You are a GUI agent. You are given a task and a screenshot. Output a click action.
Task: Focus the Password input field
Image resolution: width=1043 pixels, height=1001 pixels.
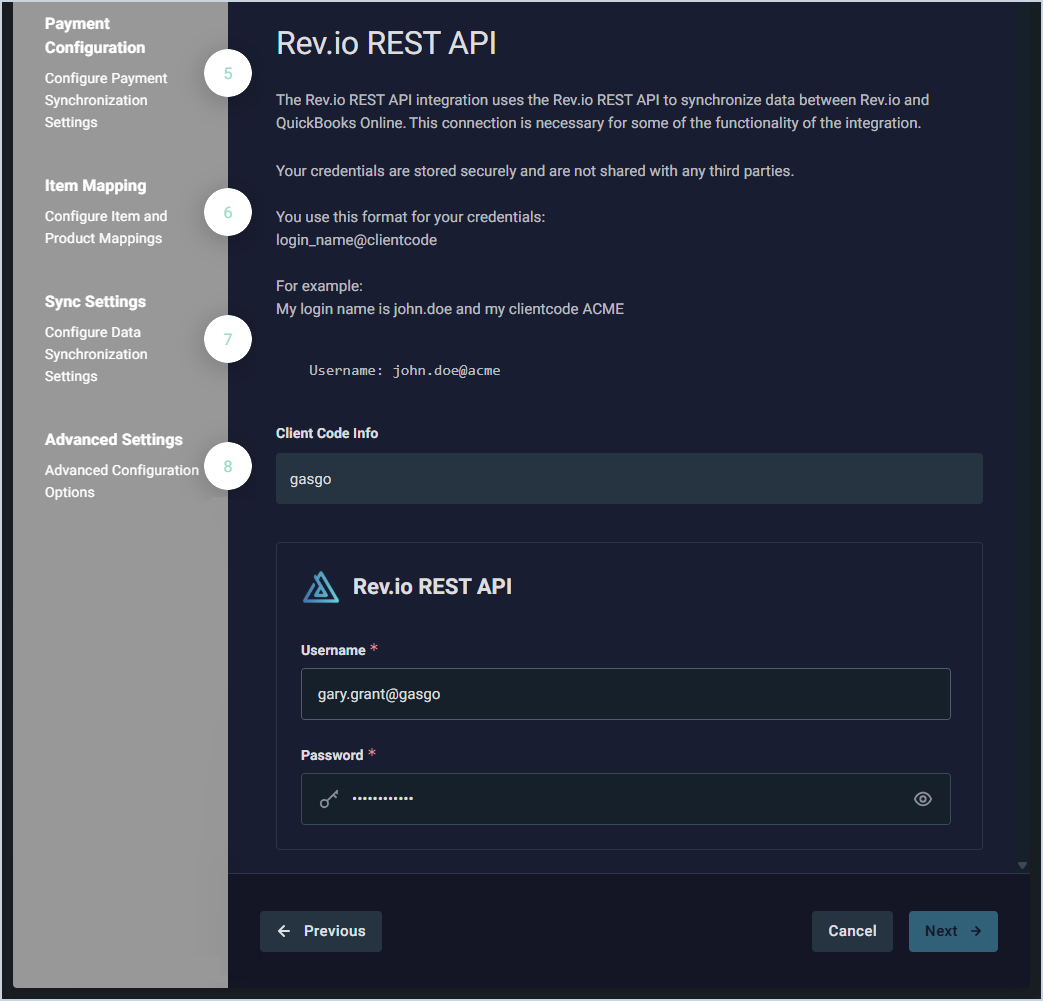tap(626, 799)
